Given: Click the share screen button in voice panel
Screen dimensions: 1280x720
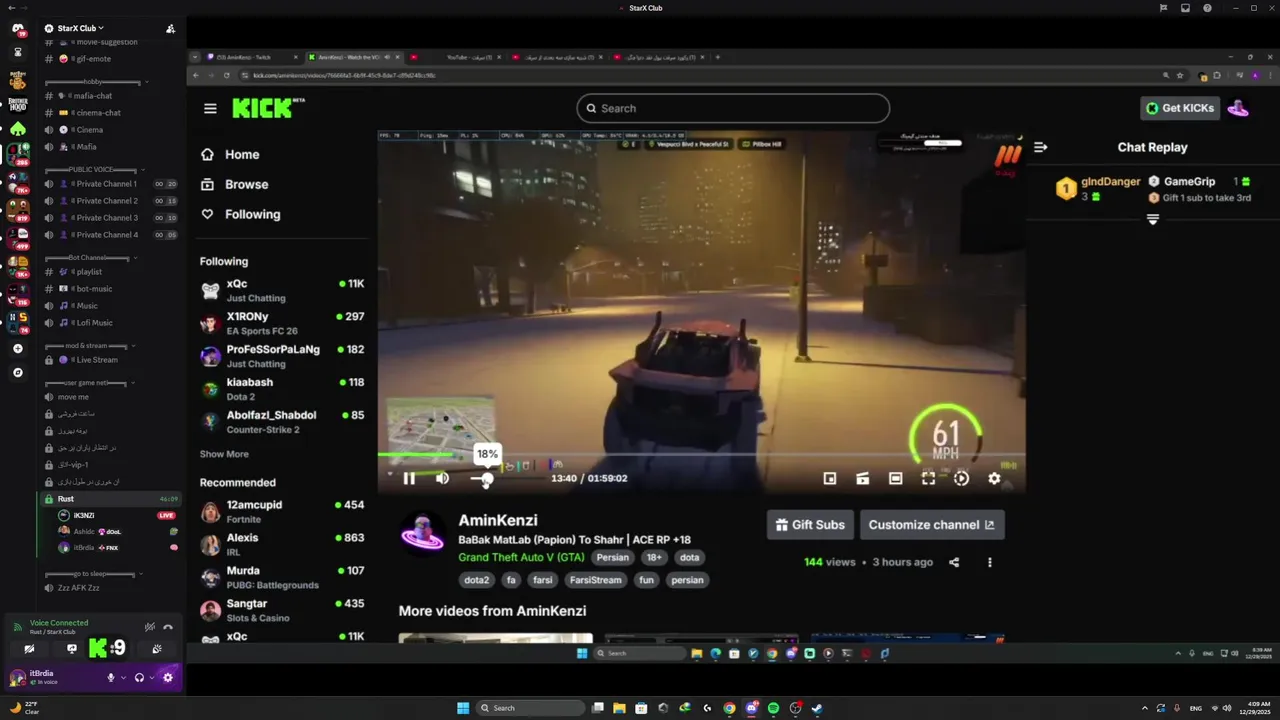Looking at the screenshot, I should (72, 648).
